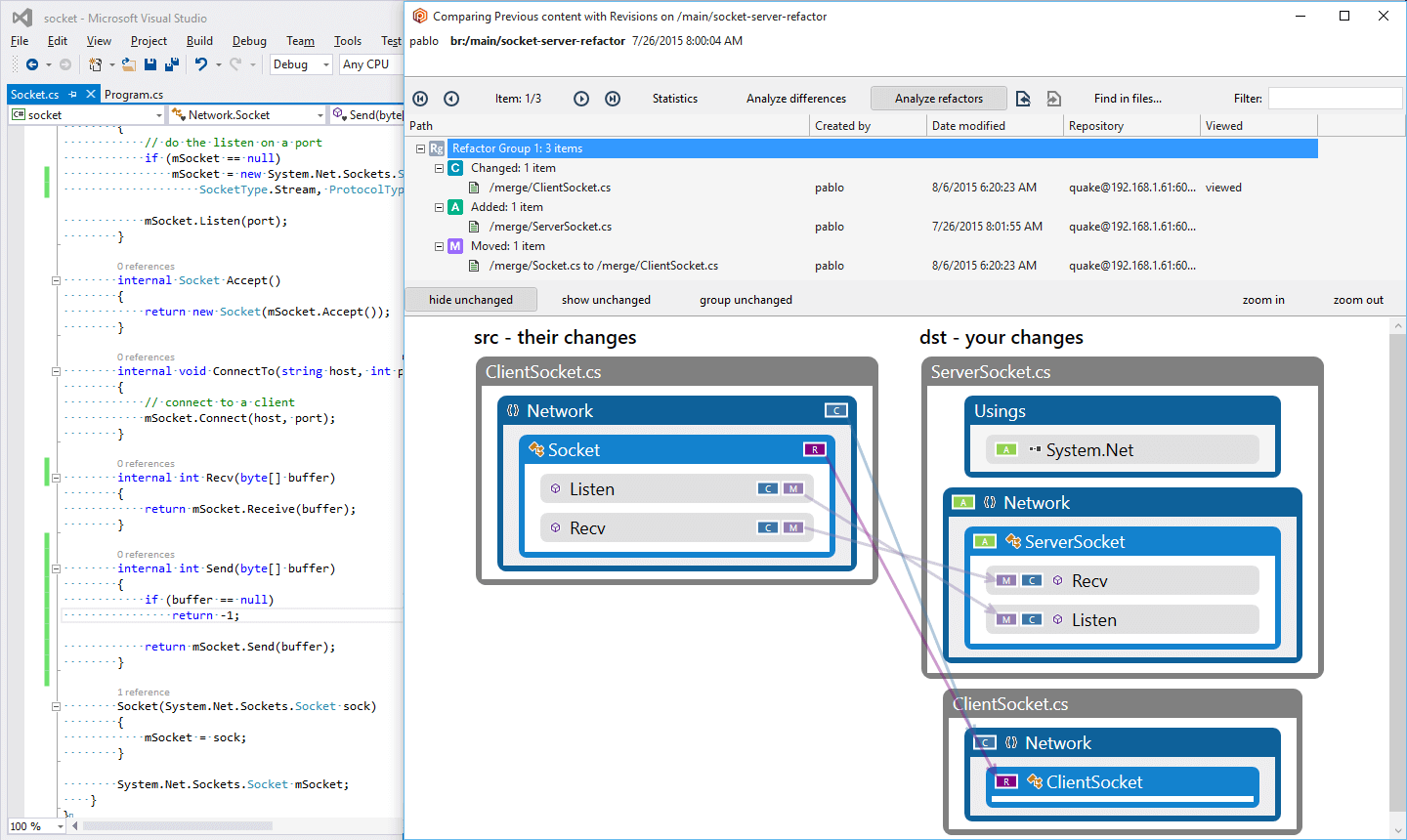Click the New Project toolbar icon
This screenshot has height=840, width=1407.
pos(95,64)
